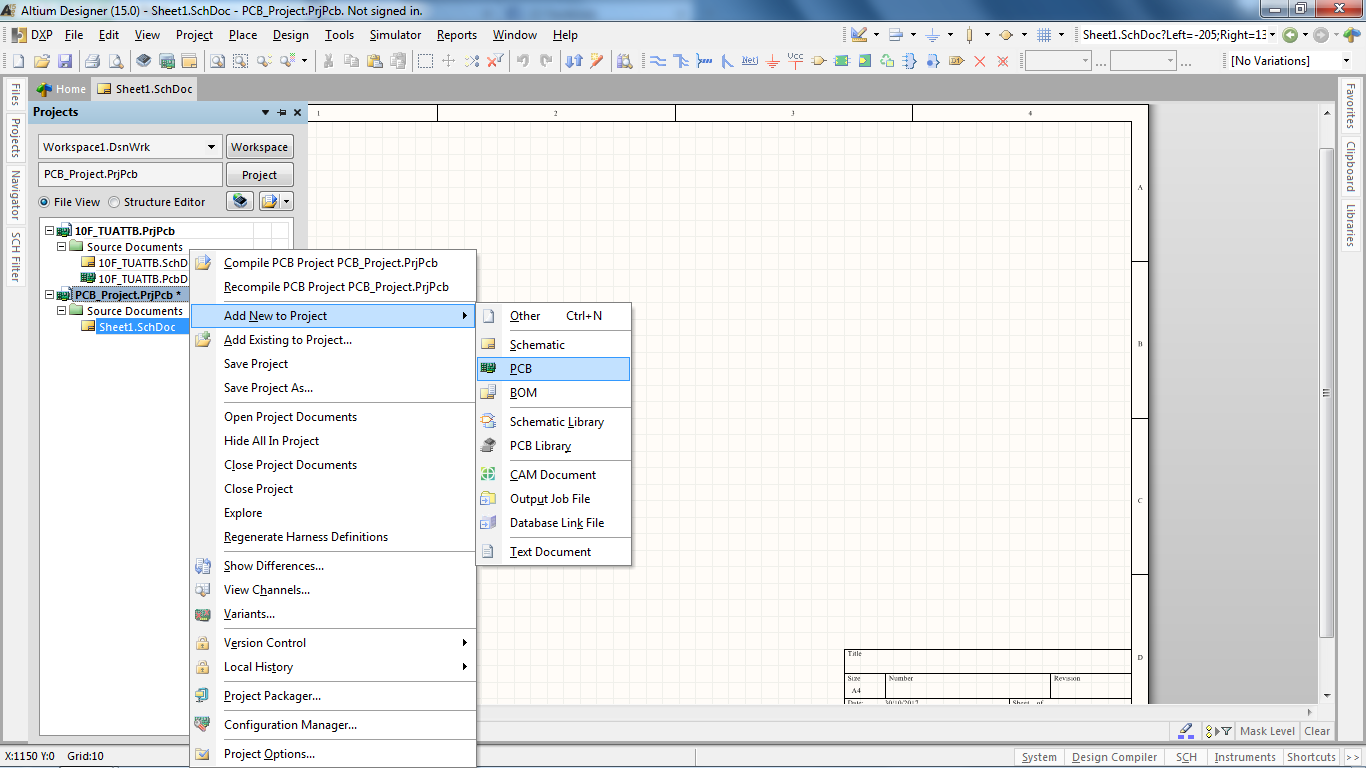Click the cross probe icon
The width and height of the screenshot is (1366, 768).
coord(597,61)
